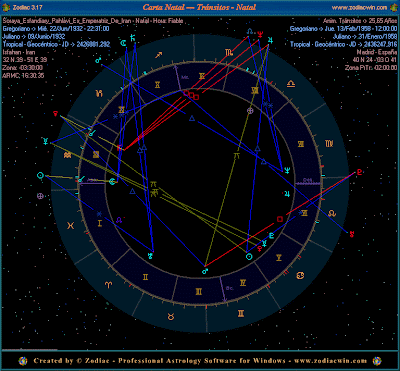Screen dimensions: 400x371
Task: Click the natal Jupiter glyph inside right
Action: click(287, 193)
